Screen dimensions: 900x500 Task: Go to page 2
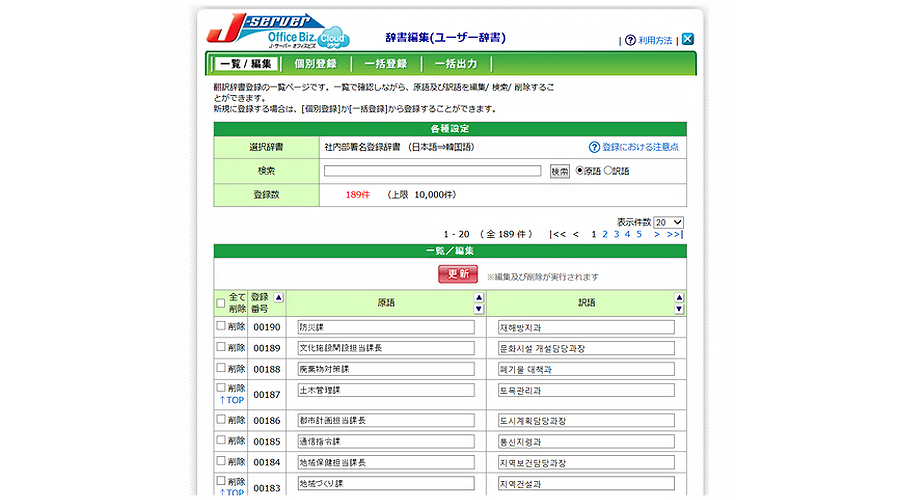pos(605,234)
